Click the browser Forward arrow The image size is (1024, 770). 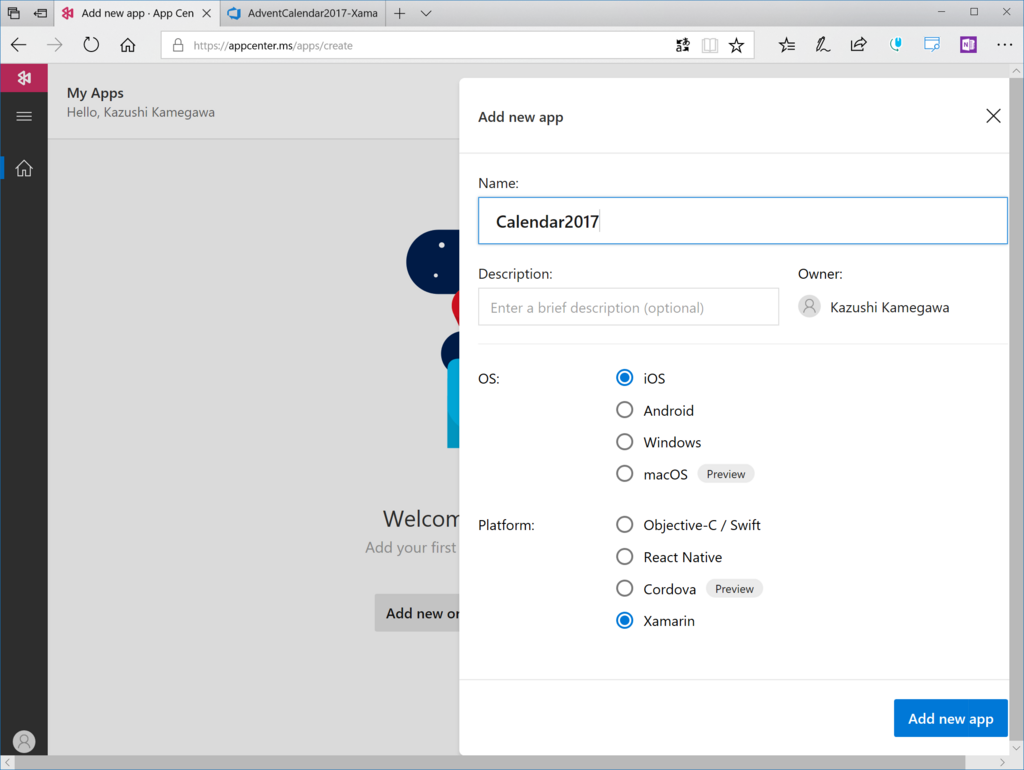point(55,45)
